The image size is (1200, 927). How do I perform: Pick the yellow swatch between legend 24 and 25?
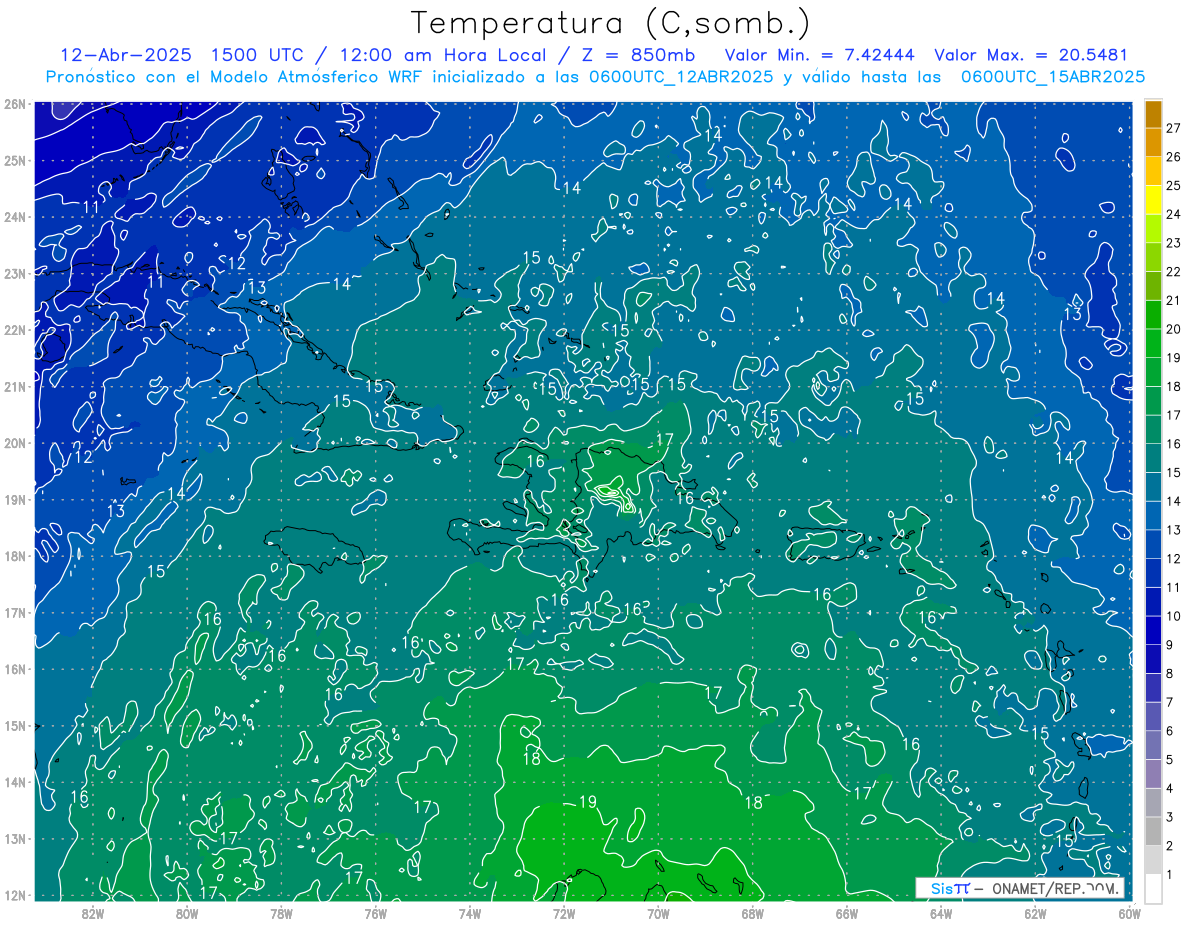[1154, 199]
